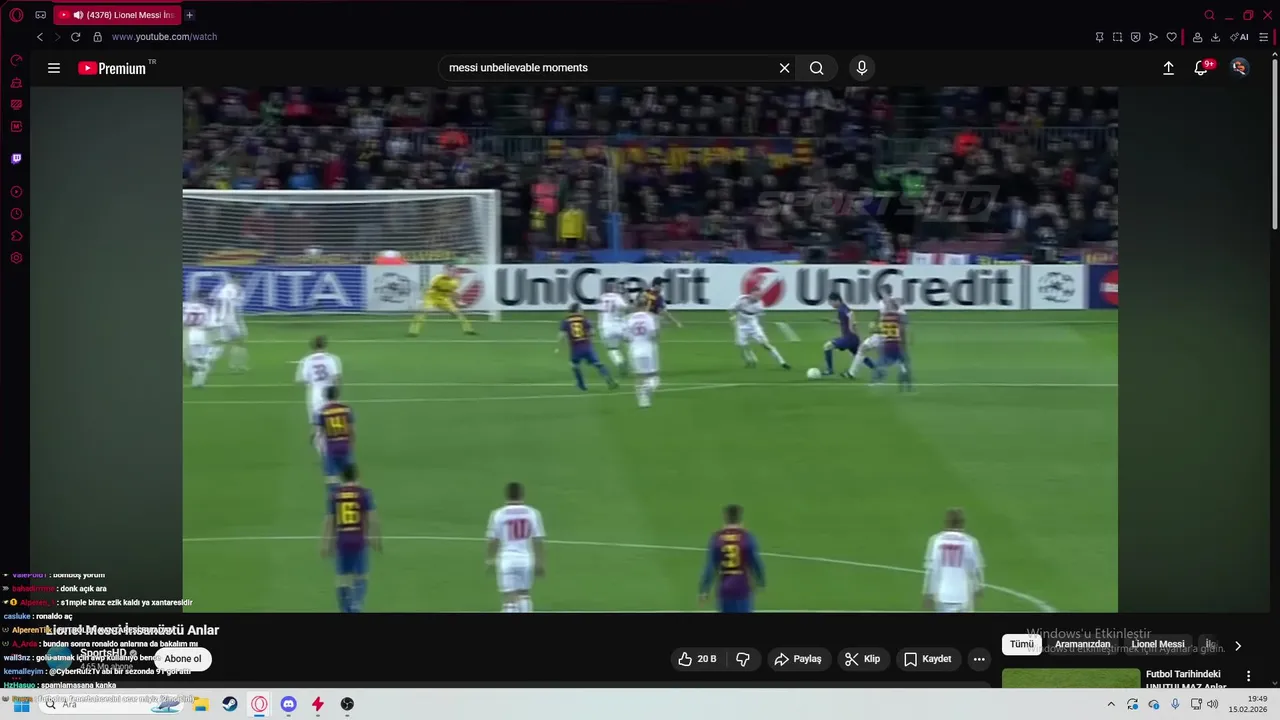Open the taskbar clock showing 19:49
The height and width of the screenshot is (720, 1280).
[x=1248, y=704]
